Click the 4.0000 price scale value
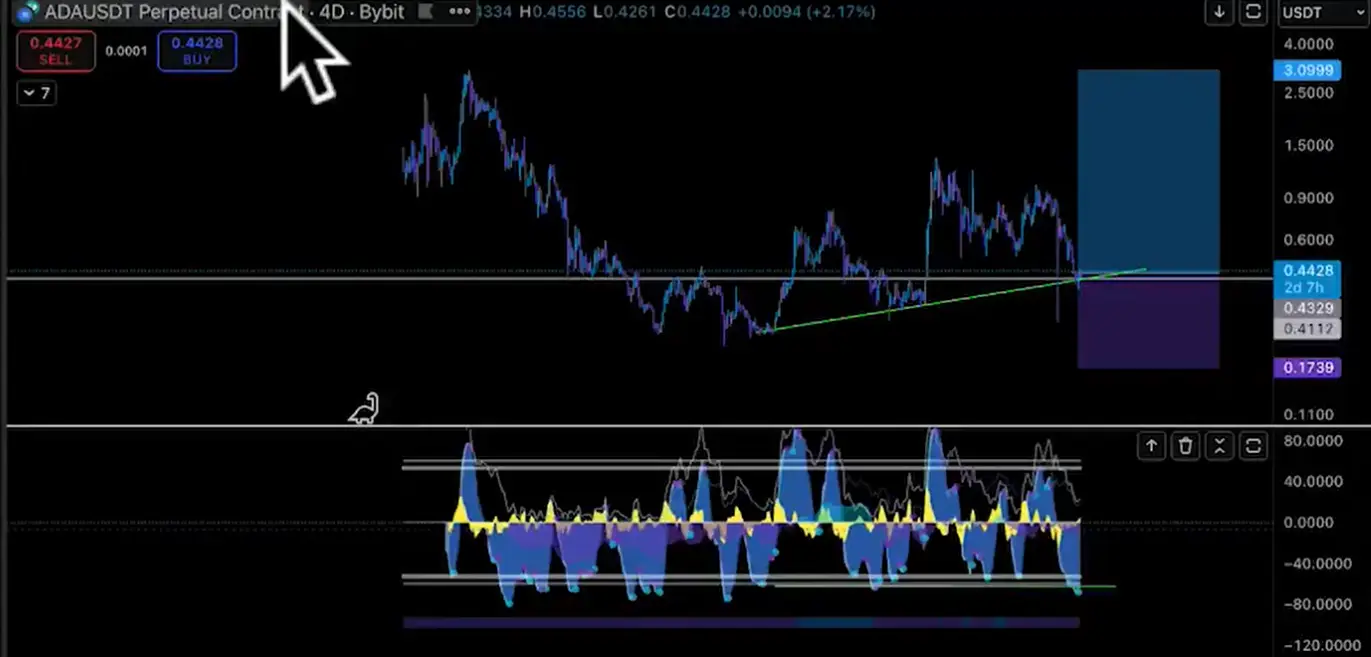1371x657 pixels. [x=1308, y=44]
